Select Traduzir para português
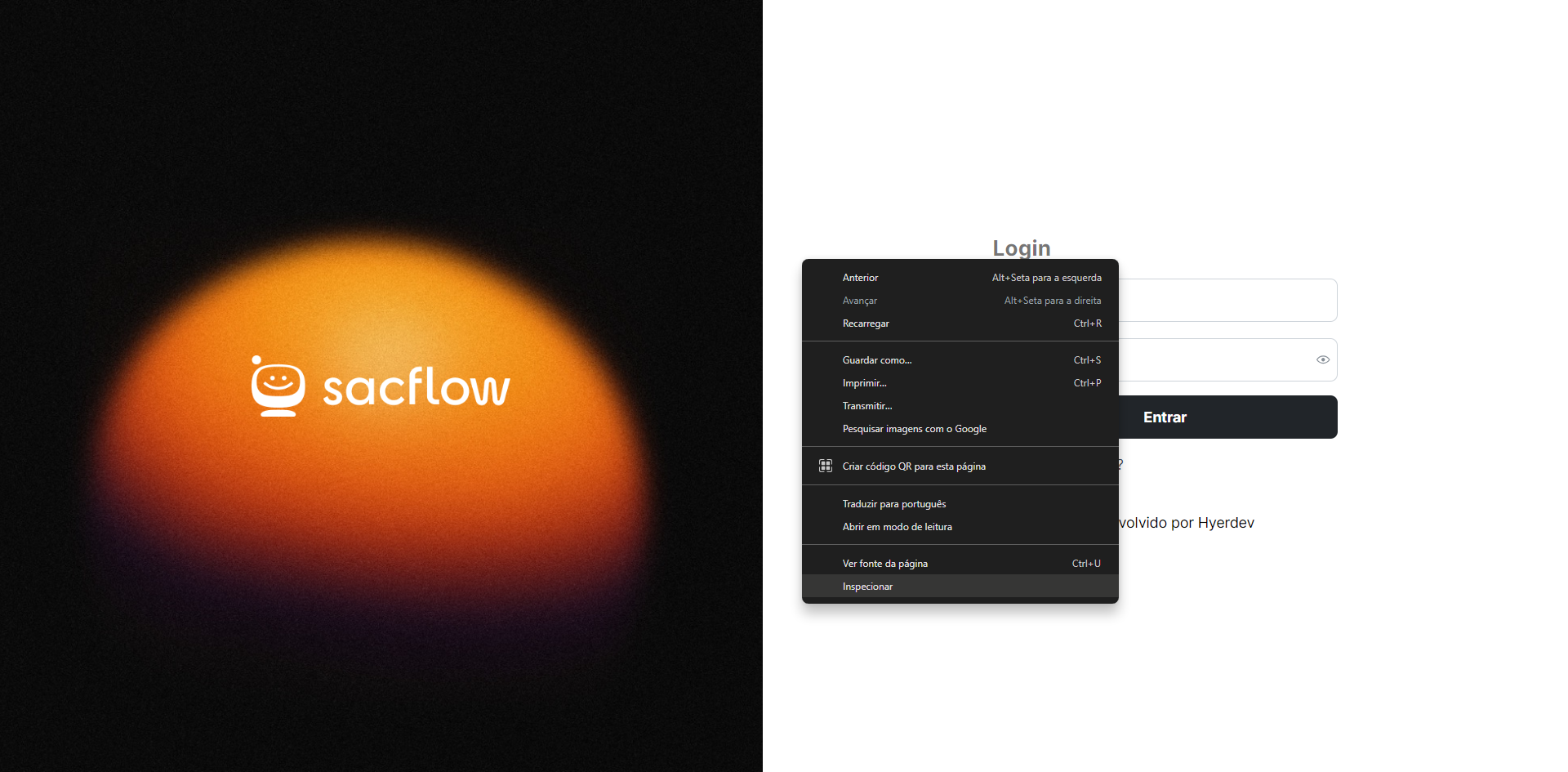Image resolution: width=1568 pixels, height=772 pixels. coord(894,504)
